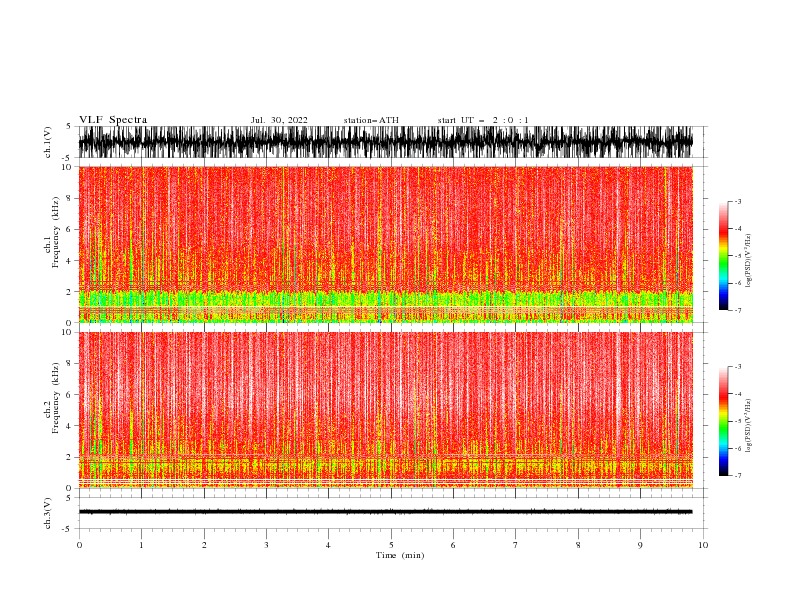Click the lower PSD color bar (ch.2)
792x612 pixels.
point(723,421)
